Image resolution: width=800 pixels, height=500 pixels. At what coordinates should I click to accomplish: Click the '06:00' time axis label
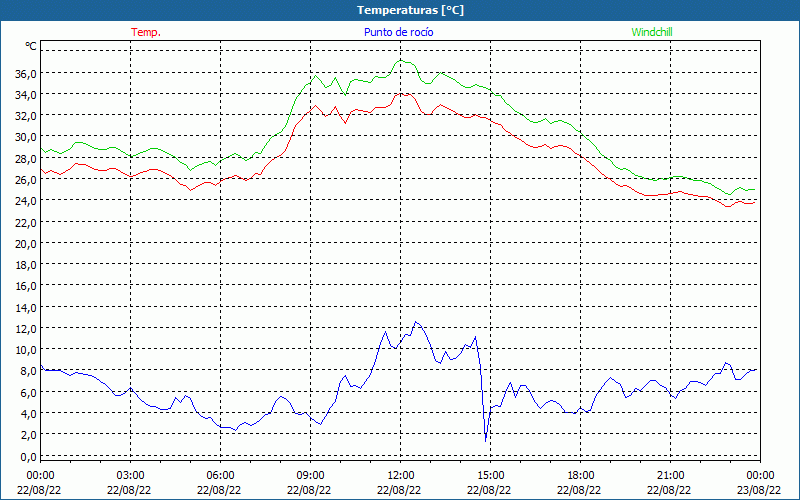click(220, 476)
